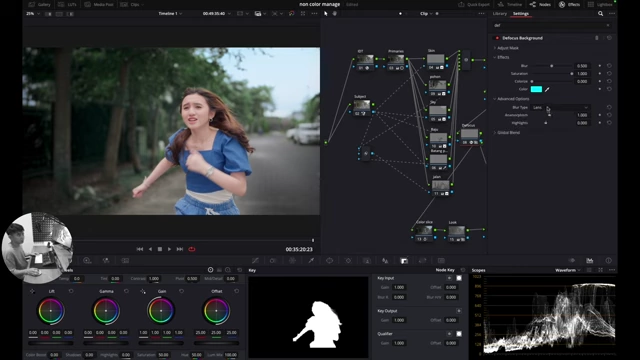
Task: Click the Quick Export button
Action: click(x=474, y=4)
